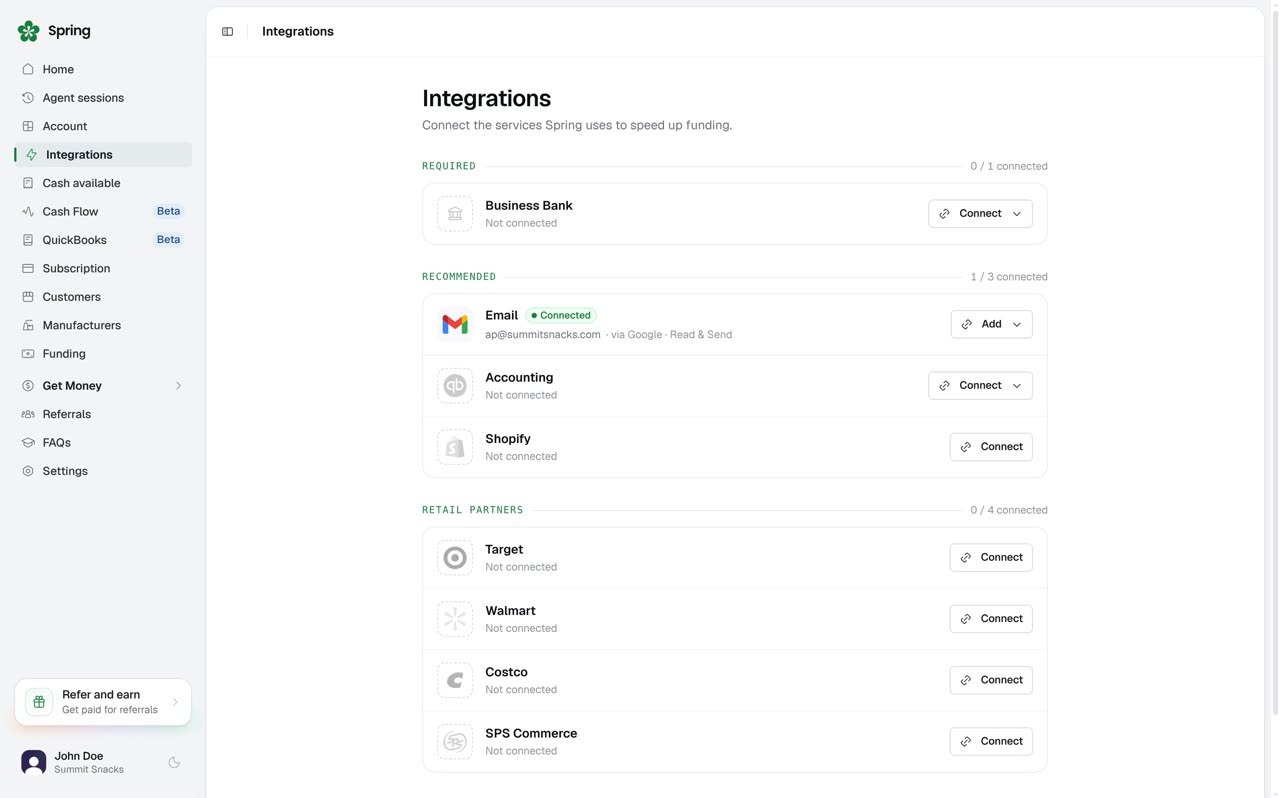Click the Manufacturers factory icon
This screenshot has width=1280, height=798.
(28, 326)
